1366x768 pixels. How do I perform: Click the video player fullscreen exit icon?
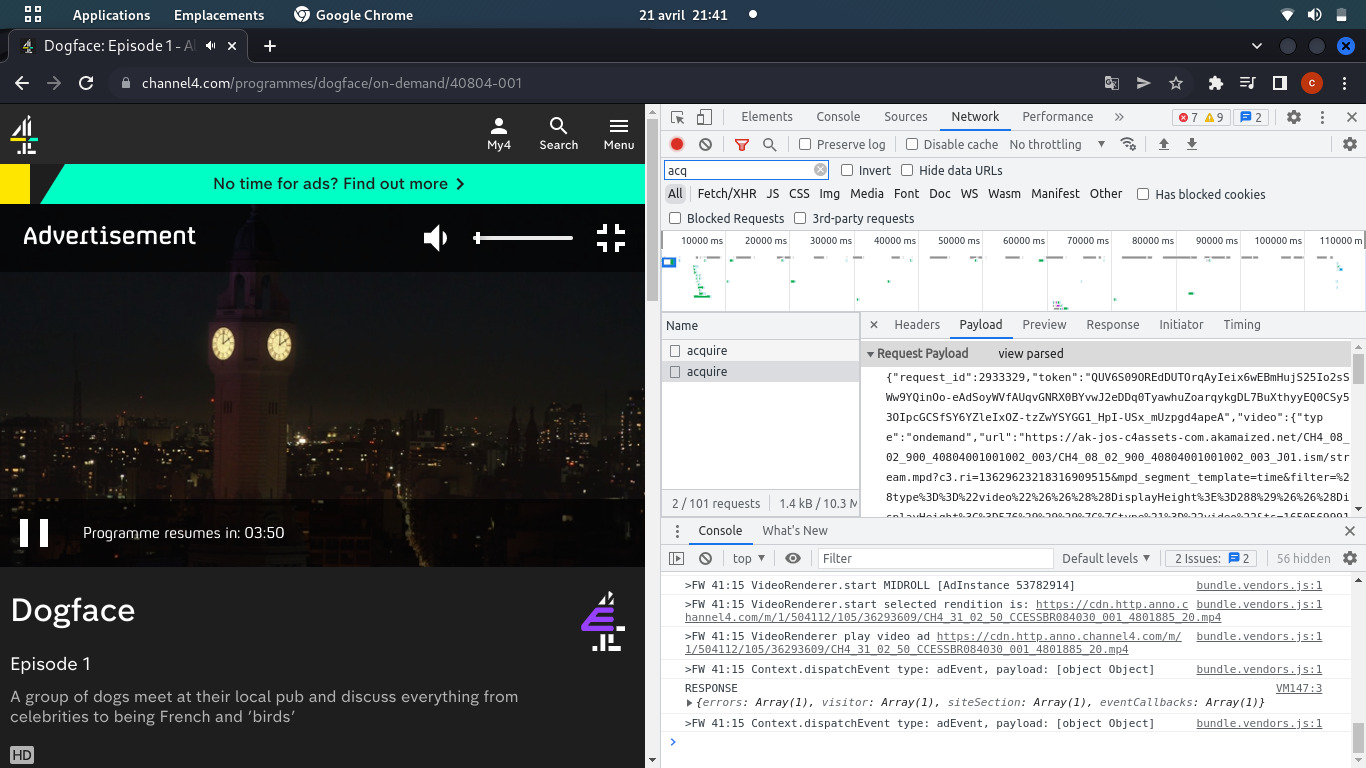[x=610, y=238]
